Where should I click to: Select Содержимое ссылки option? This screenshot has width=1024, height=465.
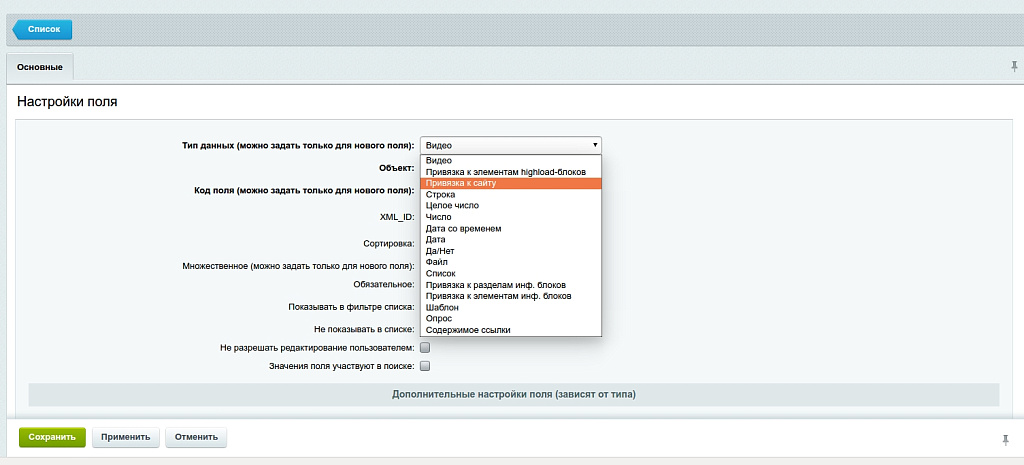467,329
